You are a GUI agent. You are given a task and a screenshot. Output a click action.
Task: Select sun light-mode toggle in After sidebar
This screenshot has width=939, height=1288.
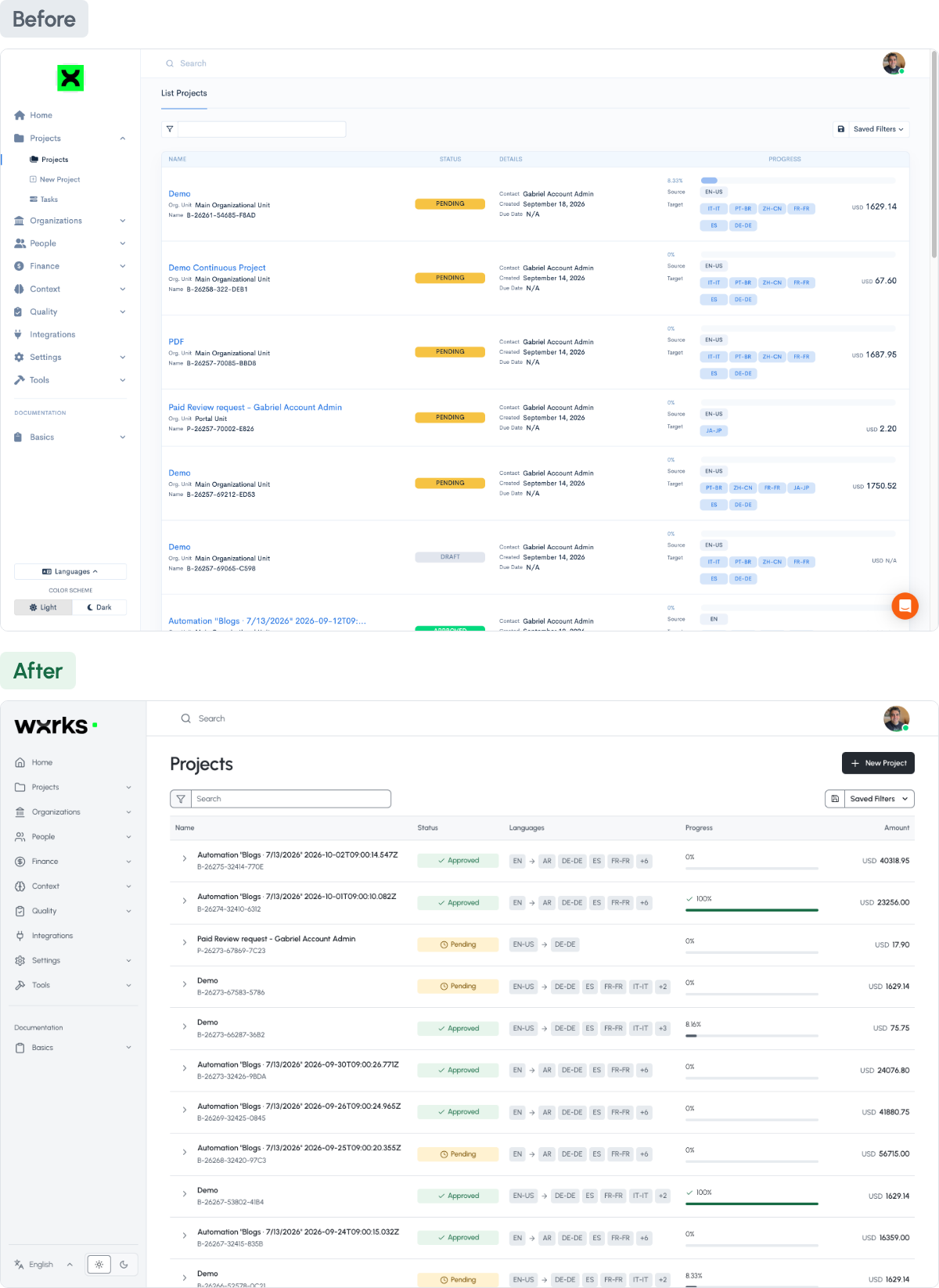point(99,1265)
